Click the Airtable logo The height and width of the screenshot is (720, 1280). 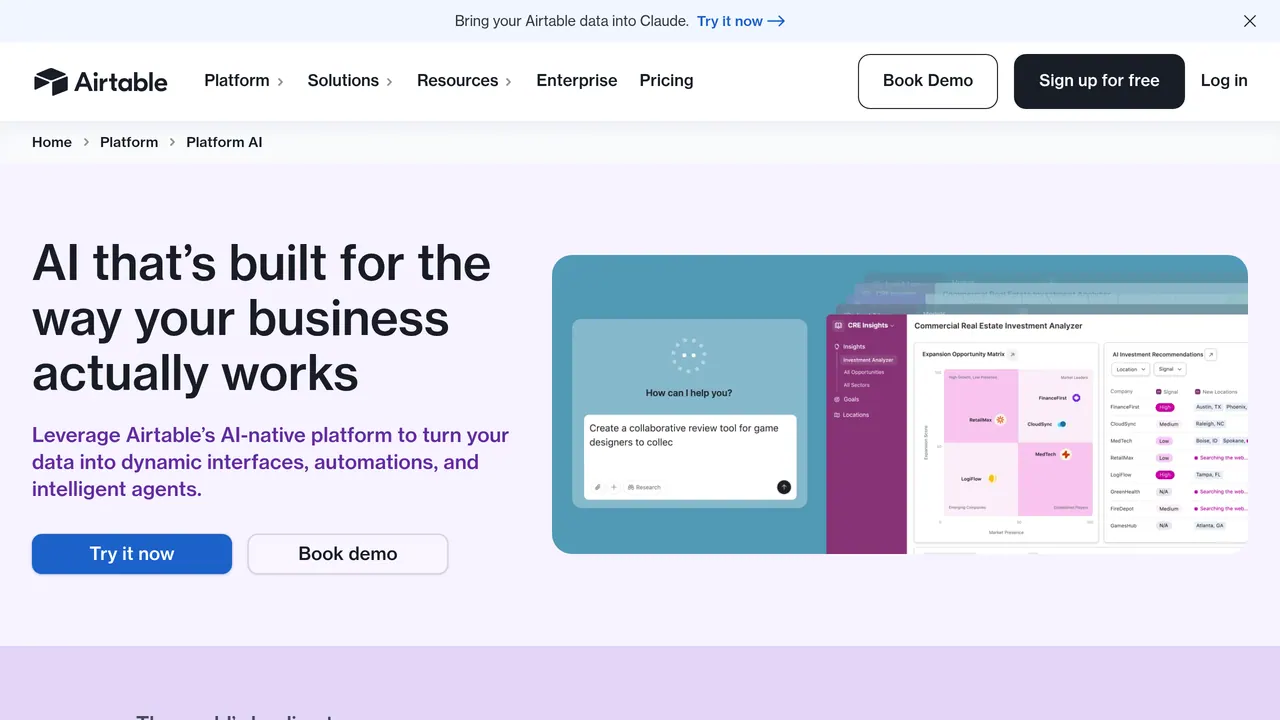tap(100, 81)
